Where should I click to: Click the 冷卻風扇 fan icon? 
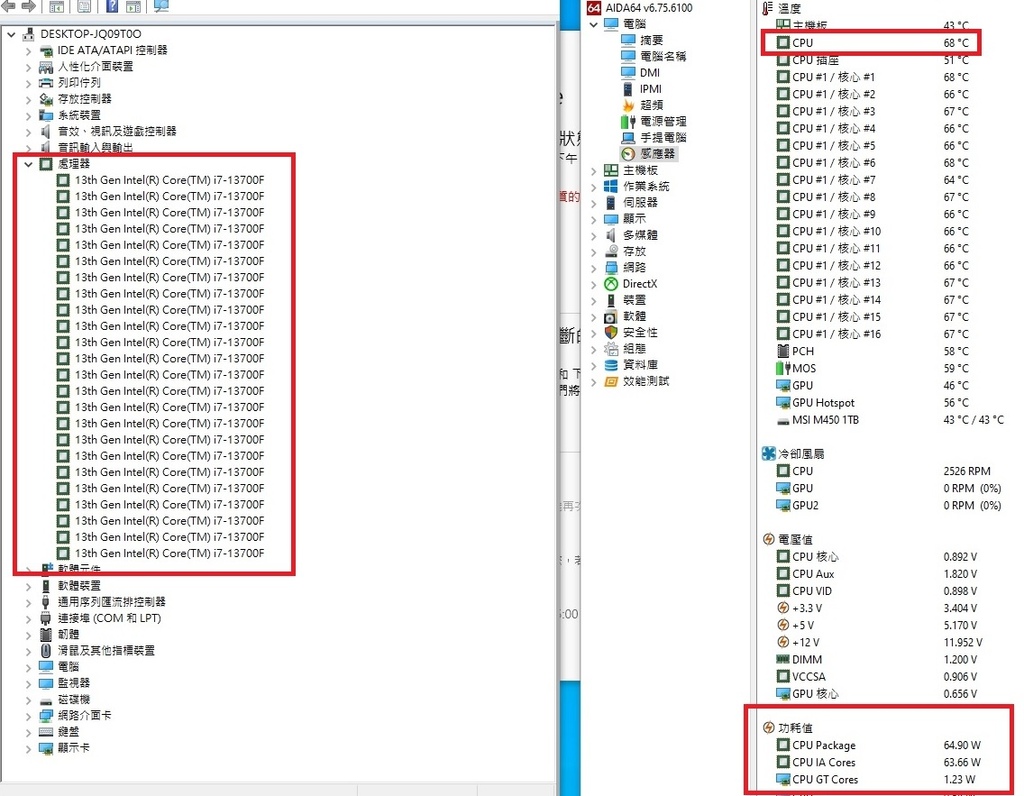[769, 454]
